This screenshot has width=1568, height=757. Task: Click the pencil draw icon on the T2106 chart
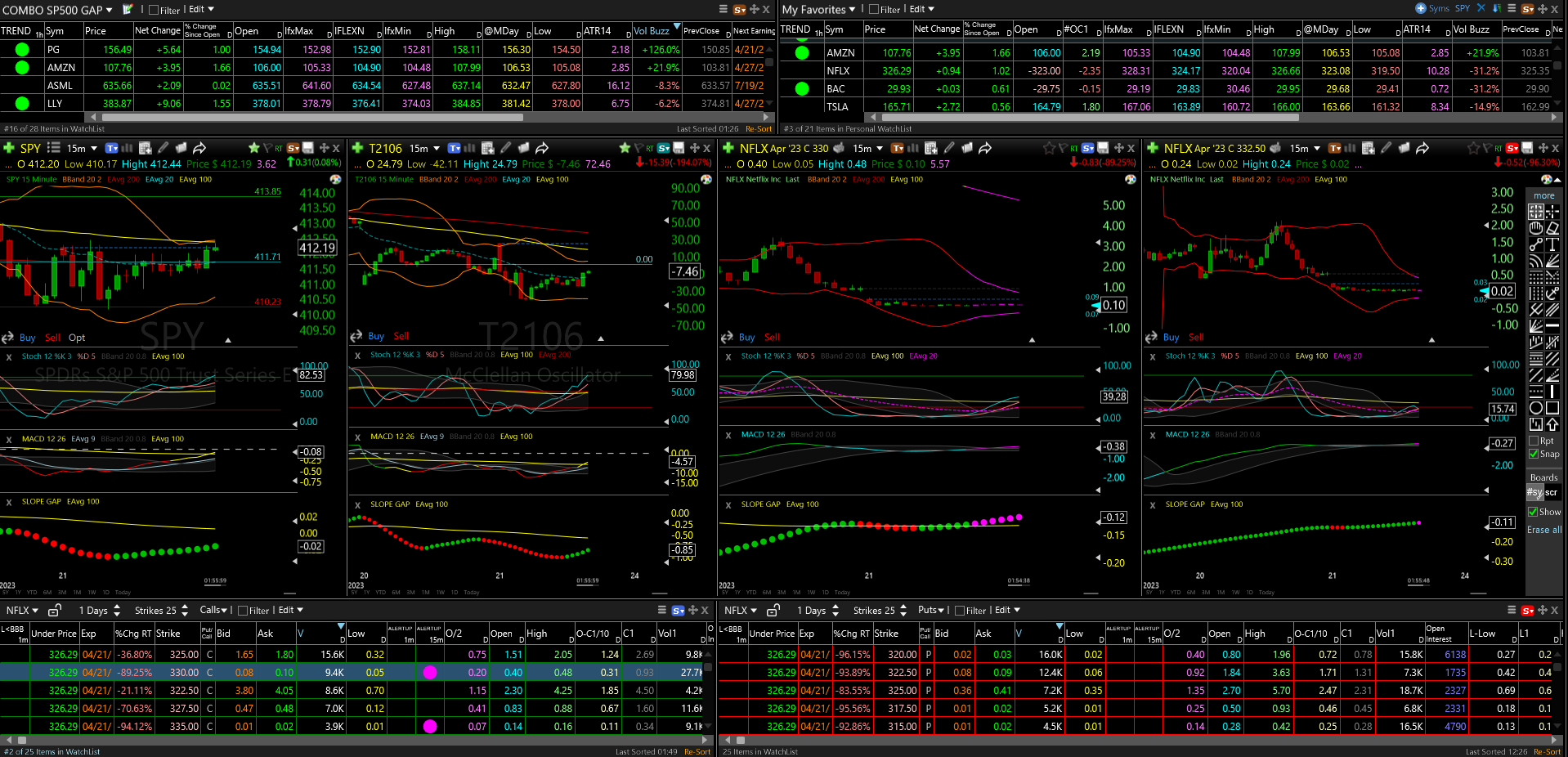(506, 148)
